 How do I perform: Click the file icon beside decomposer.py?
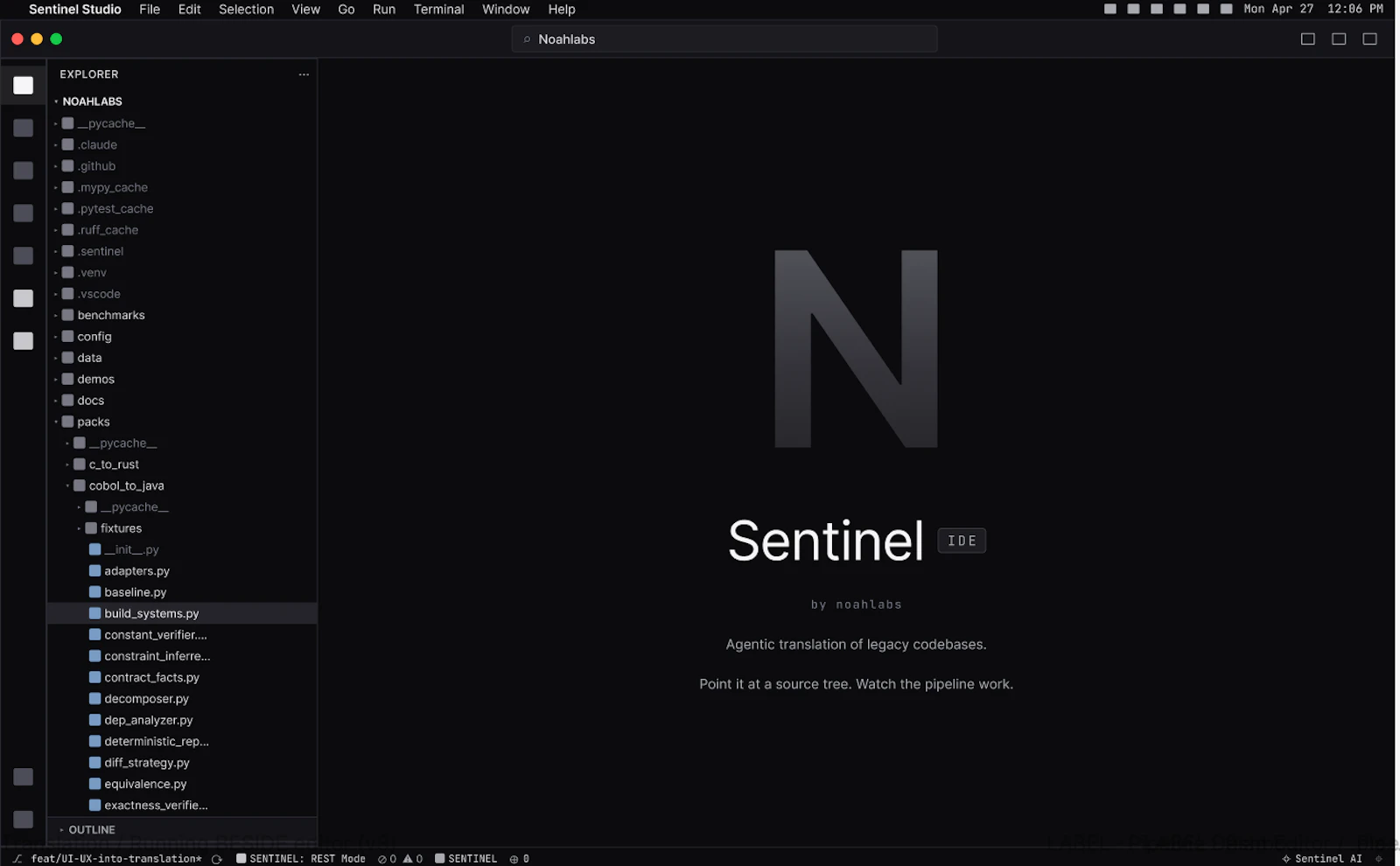[x=95, y=699]
